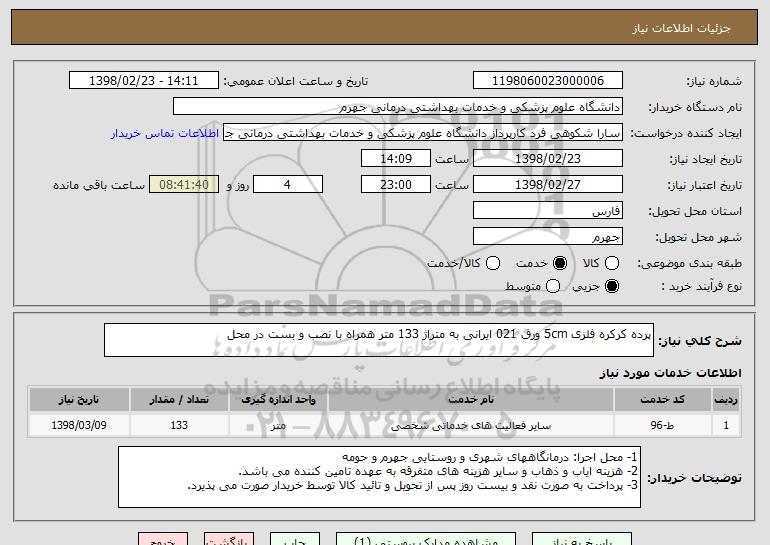Click the ساعت باقی مانده label
770x545 pixels.
tap(99, 186)
